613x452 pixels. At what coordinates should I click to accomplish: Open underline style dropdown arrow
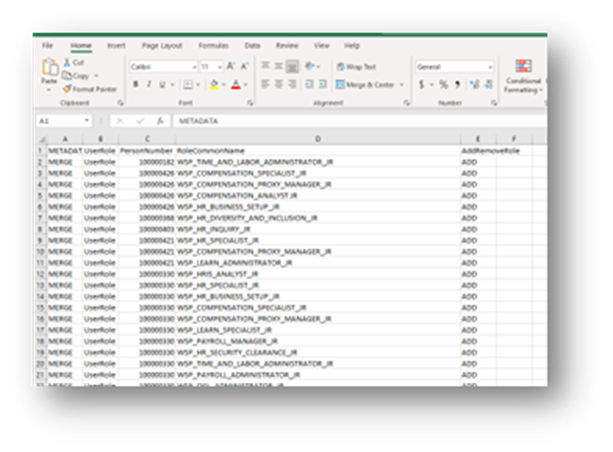(x=172, y=84)
